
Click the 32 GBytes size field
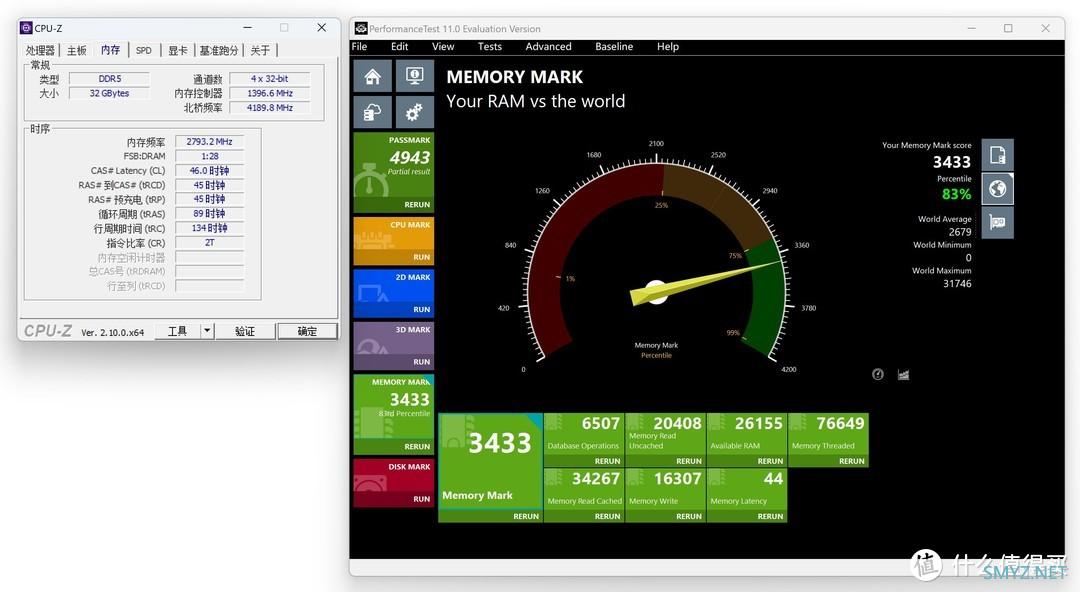110,93
